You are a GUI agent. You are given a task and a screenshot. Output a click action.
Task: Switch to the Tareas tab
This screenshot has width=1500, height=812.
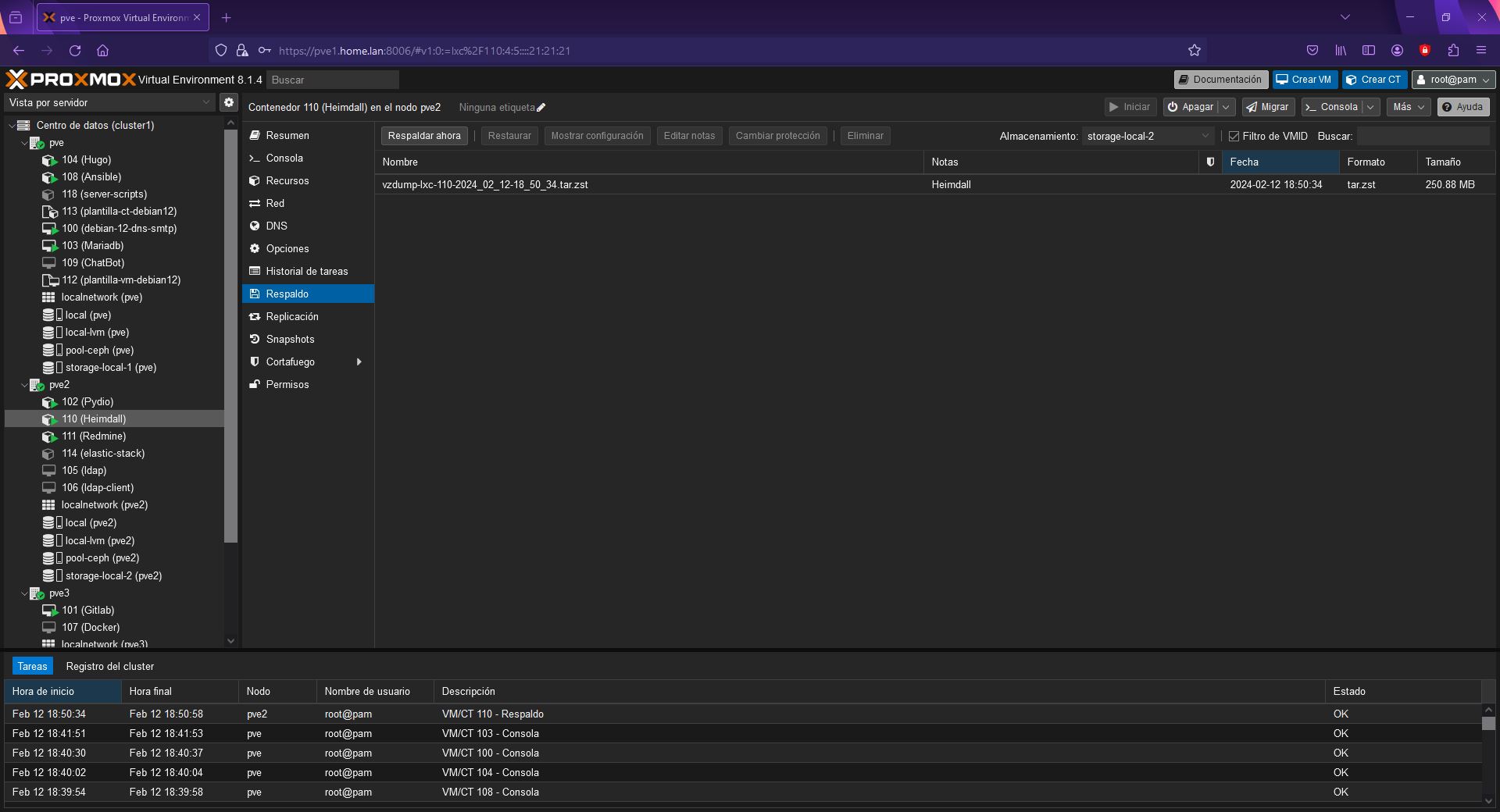coord(33,666)
